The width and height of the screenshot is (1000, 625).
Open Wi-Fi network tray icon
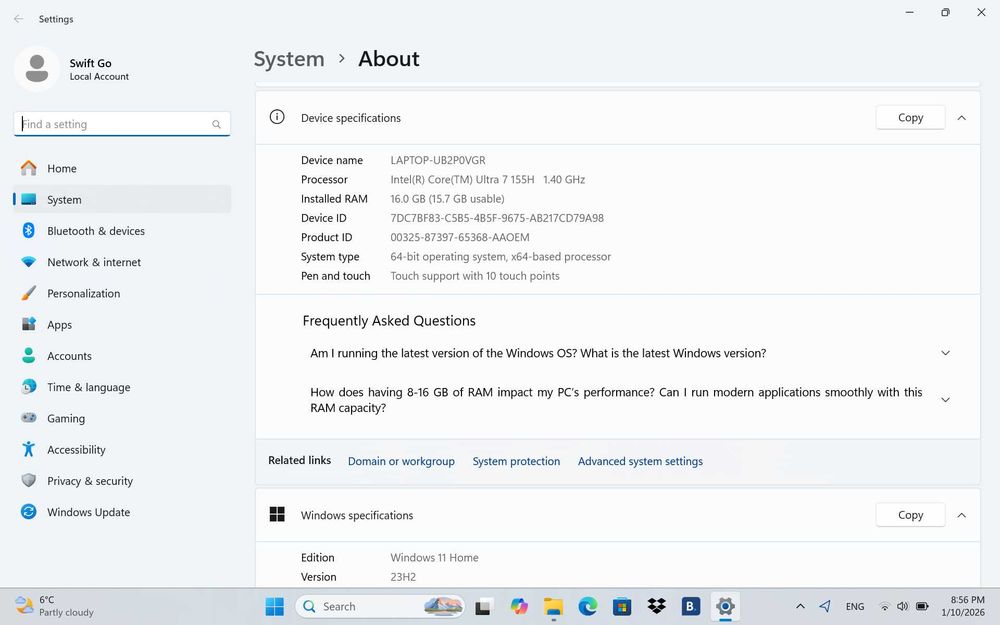[x=885, y=607]
